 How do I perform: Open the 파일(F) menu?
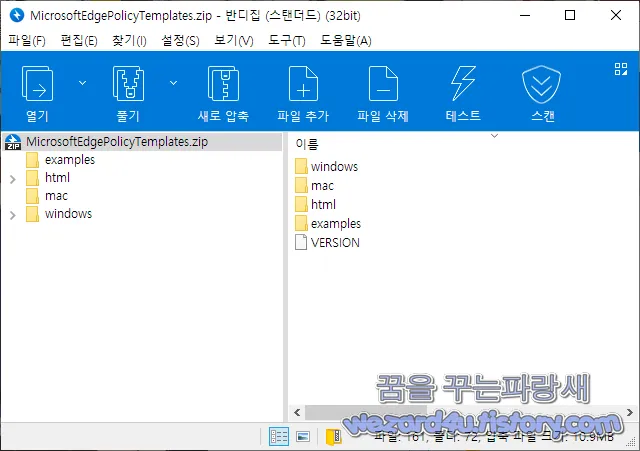(x=27, y=40)
